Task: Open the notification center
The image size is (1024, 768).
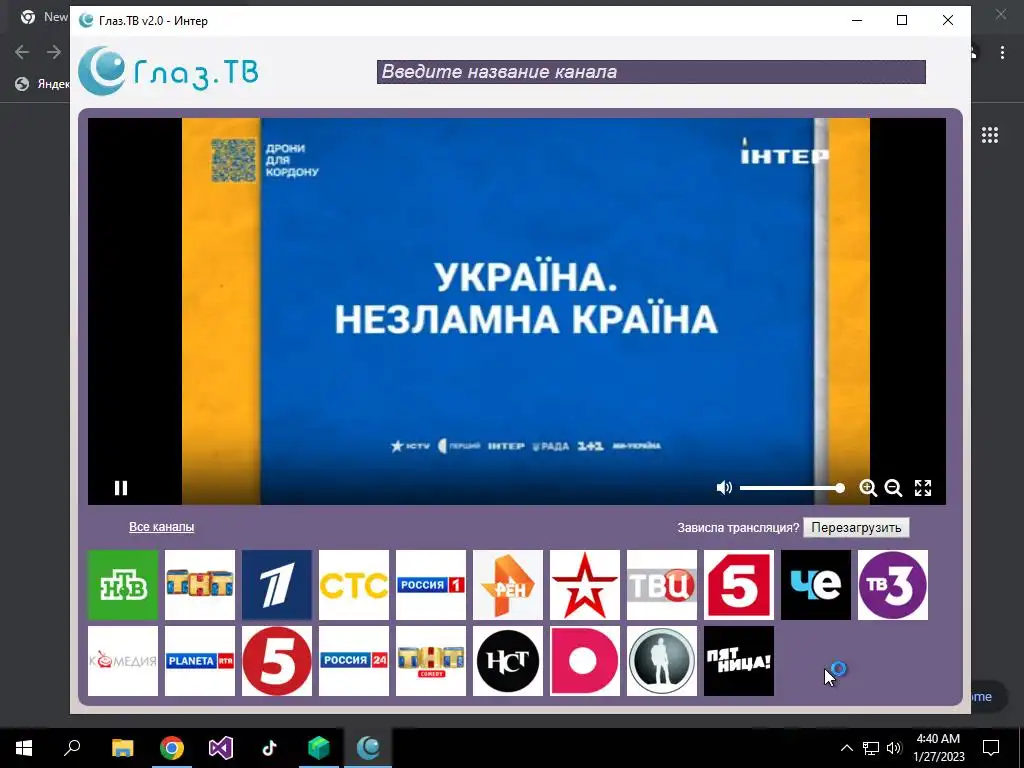Action: [991, 748]
